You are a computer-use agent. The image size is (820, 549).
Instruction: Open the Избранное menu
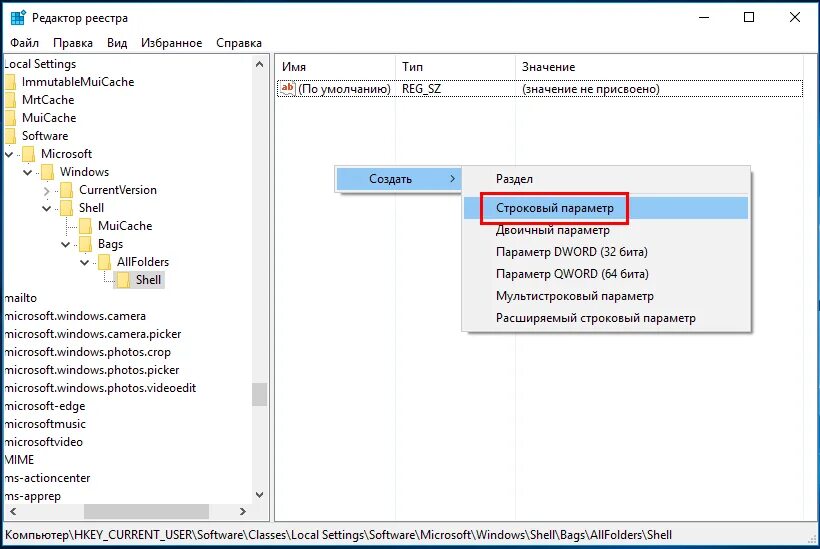click(172, 43)
